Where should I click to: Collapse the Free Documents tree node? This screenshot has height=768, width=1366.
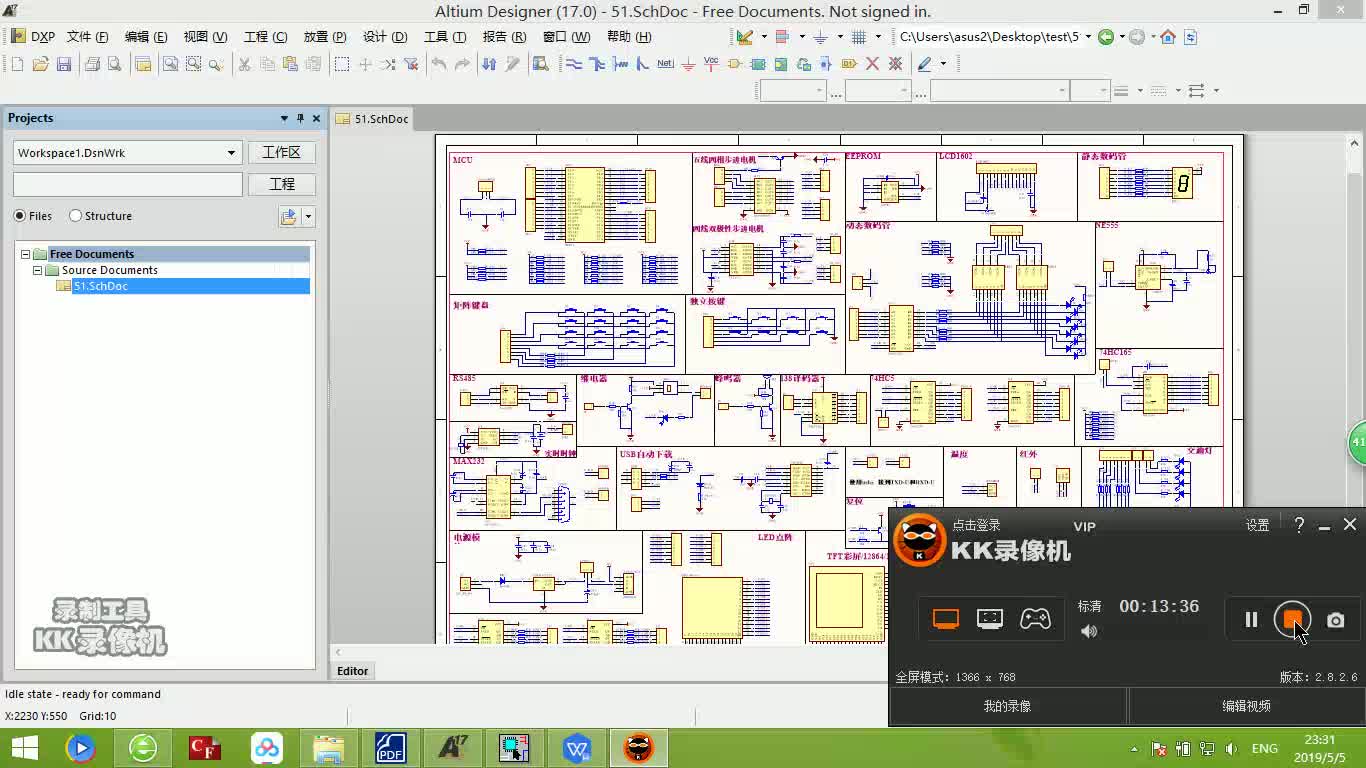26,254
